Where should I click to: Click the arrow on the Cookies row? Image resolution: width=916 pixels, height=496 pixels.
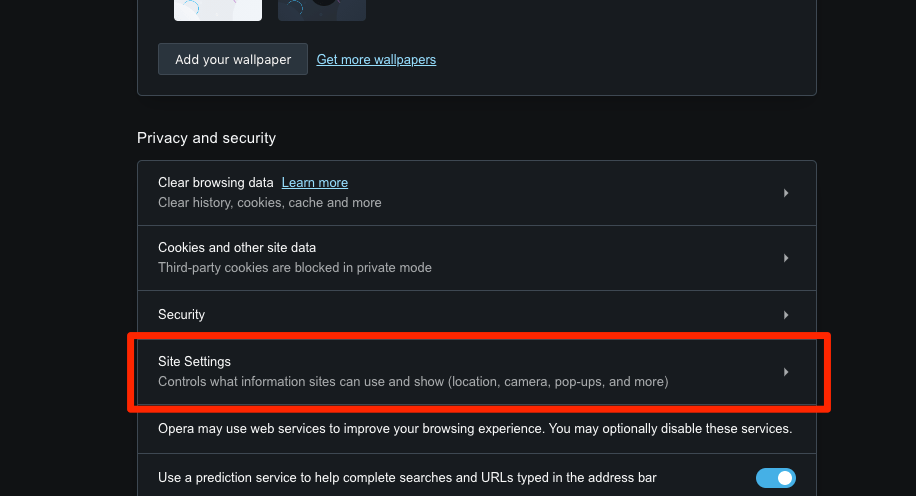click(786, 258)
